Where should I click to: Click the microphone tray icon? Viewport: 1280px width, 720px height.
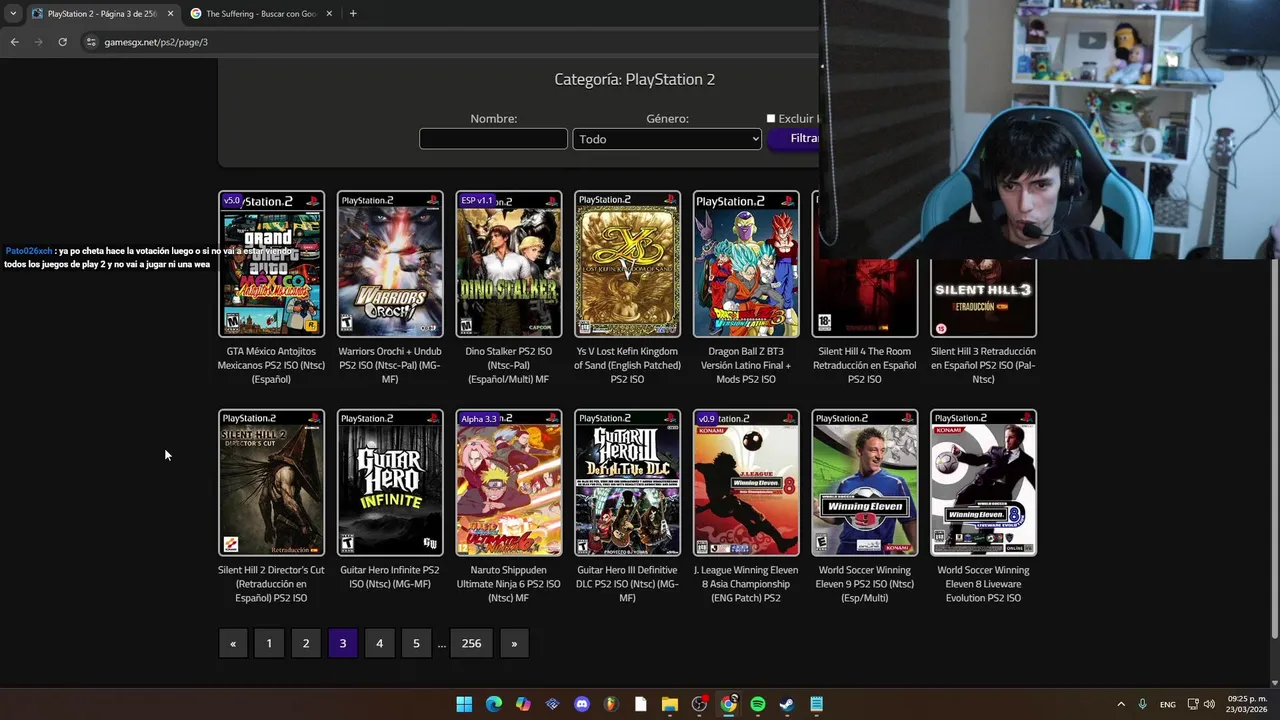(x=1142, y=704)
